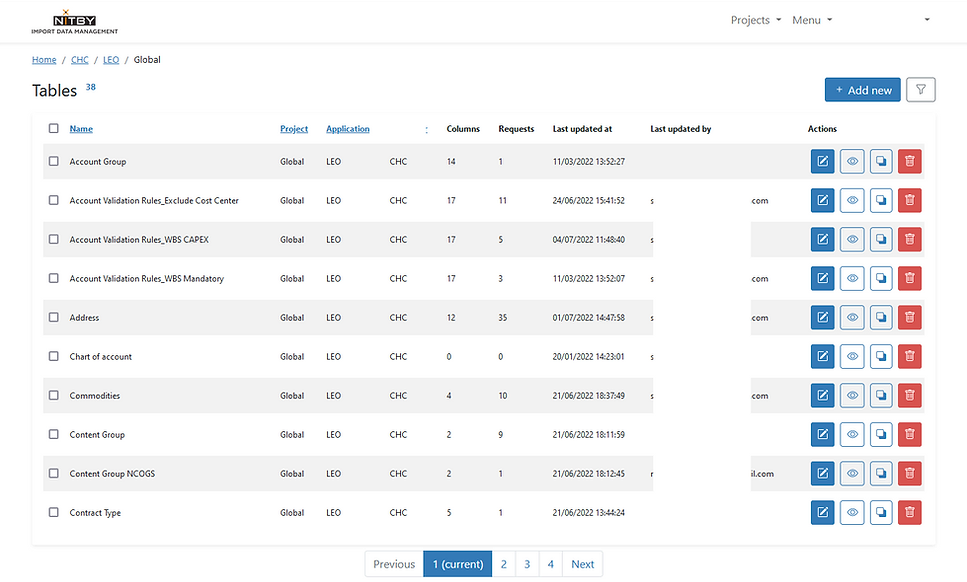Duplicate the Contract Type table
The height and width of the screenshot is (582, 967).
(x=881, y=512)
